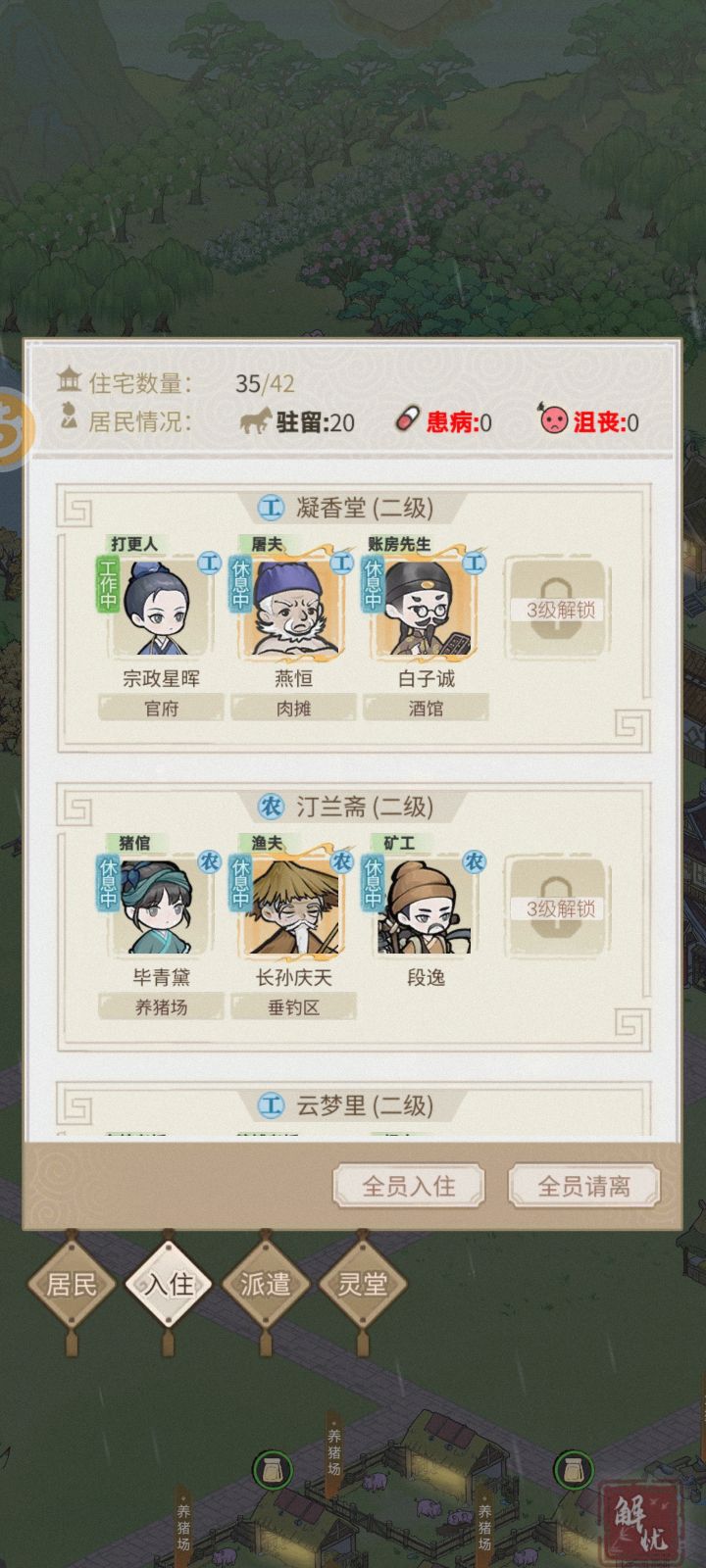This screenshot has height=1568, width=706.
Task: Tap 官府 workplace label
Action: click(161, 708)
